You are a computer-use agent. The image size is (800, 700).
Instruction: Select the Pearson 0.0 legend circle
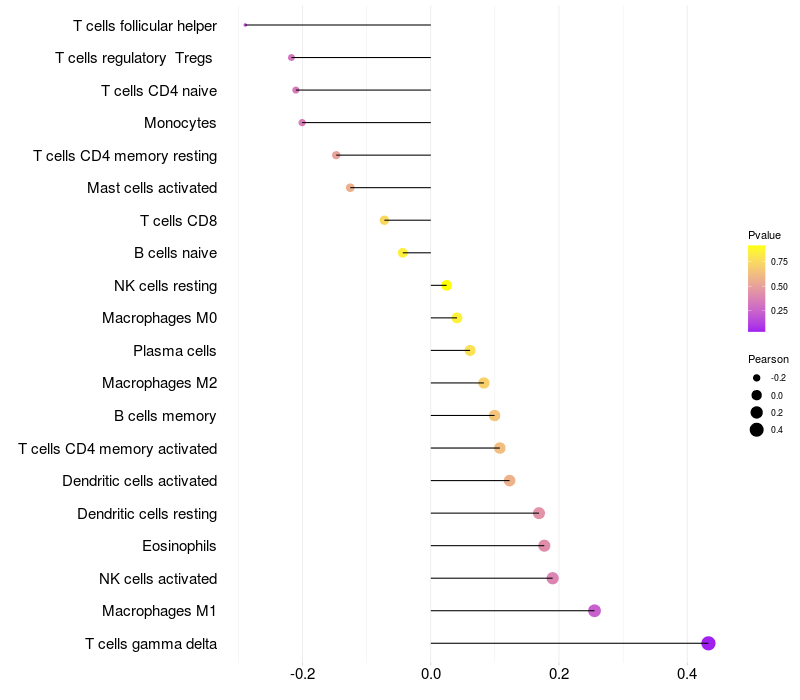(x=757, y=395)
